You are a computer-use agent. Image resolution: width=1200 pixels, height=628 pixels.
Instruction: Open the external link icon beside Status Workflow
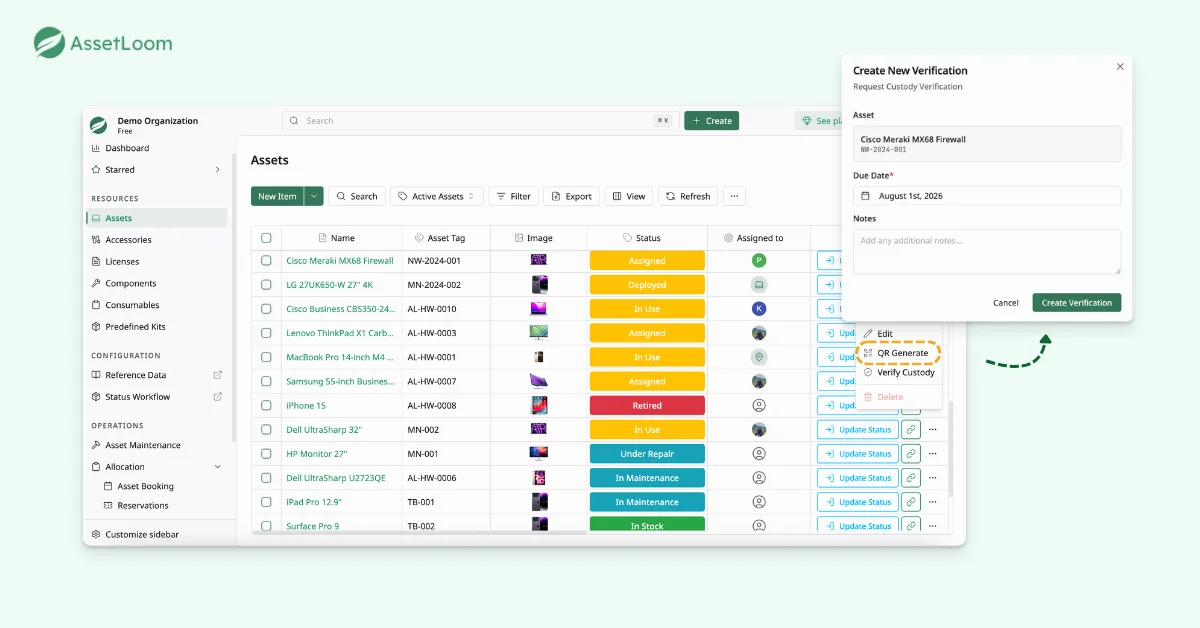click(x=218, y=397)
